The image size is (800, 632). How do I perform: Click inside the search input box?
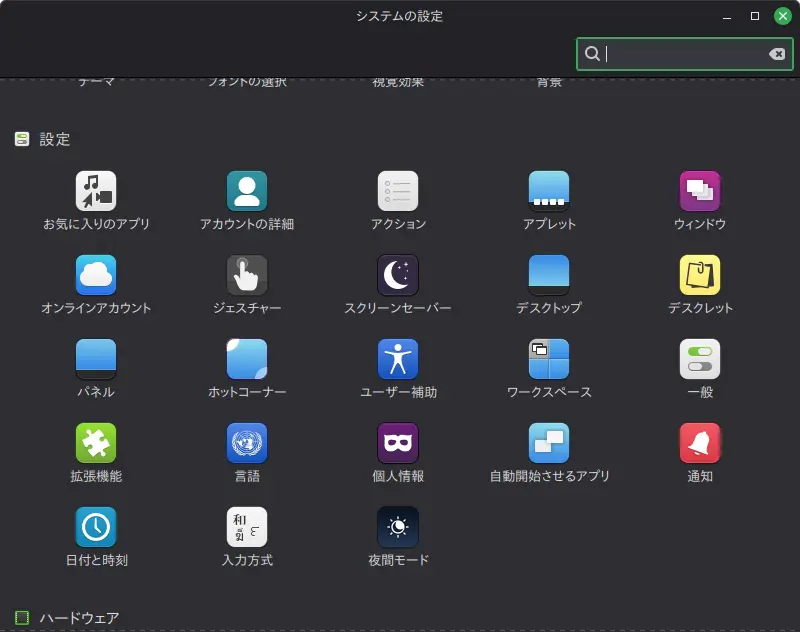[x=680, y=53]
